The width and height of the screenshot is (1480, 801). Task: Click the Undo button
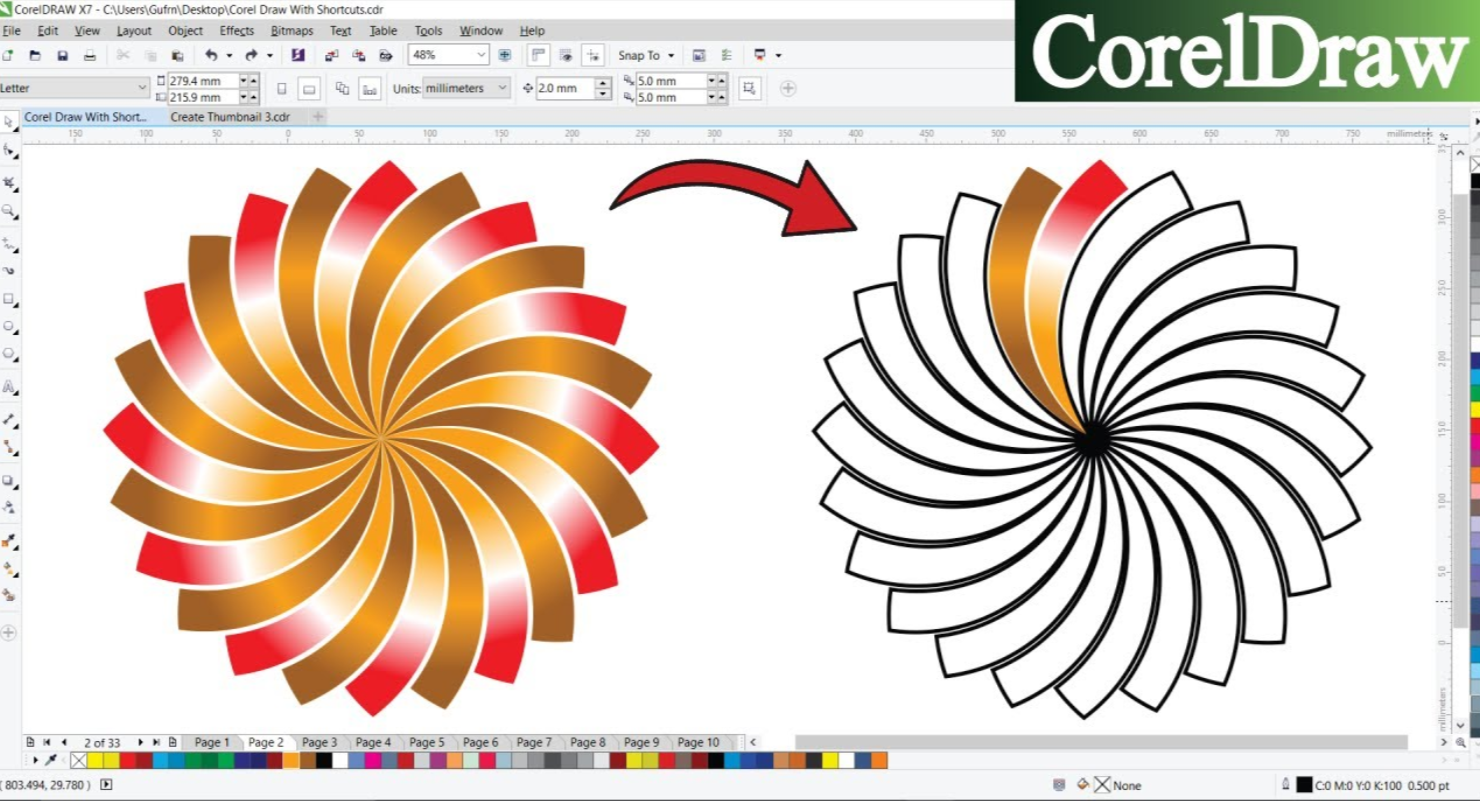(x=210, y=55)
